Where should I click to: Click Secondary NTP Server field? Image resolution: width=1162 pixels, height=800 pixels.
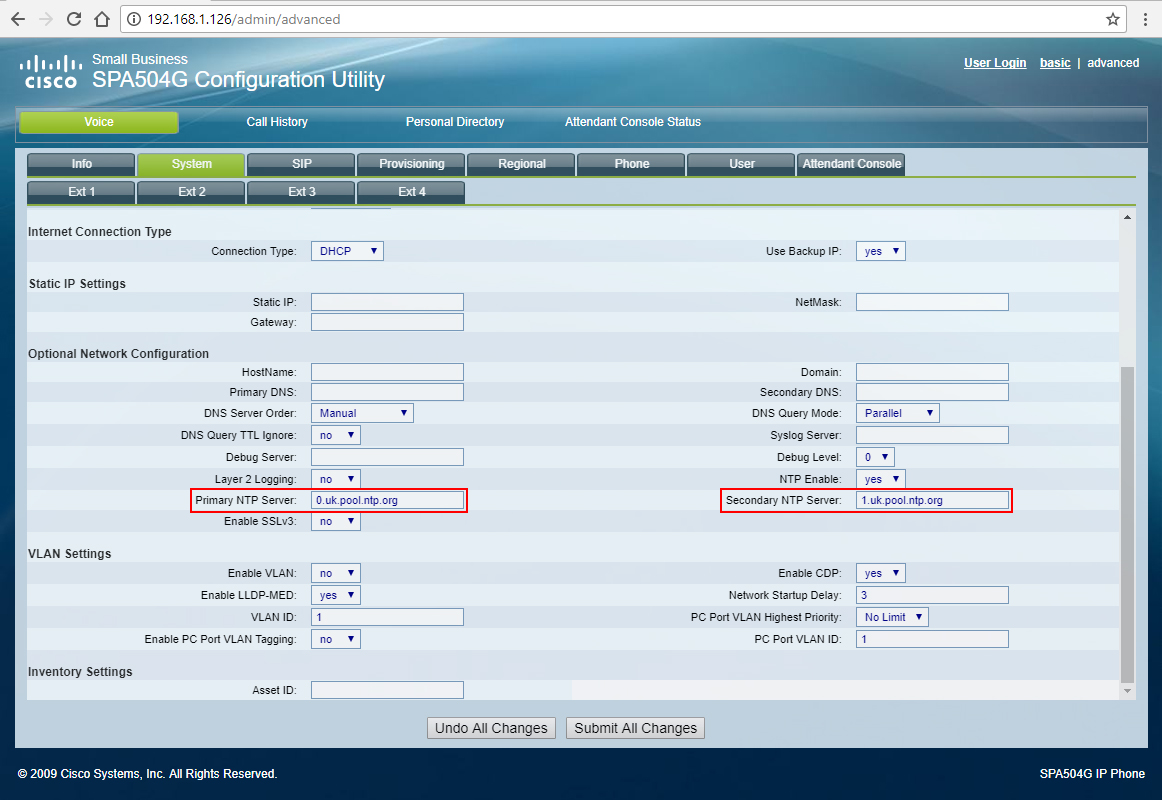click(x=932, y=500)
